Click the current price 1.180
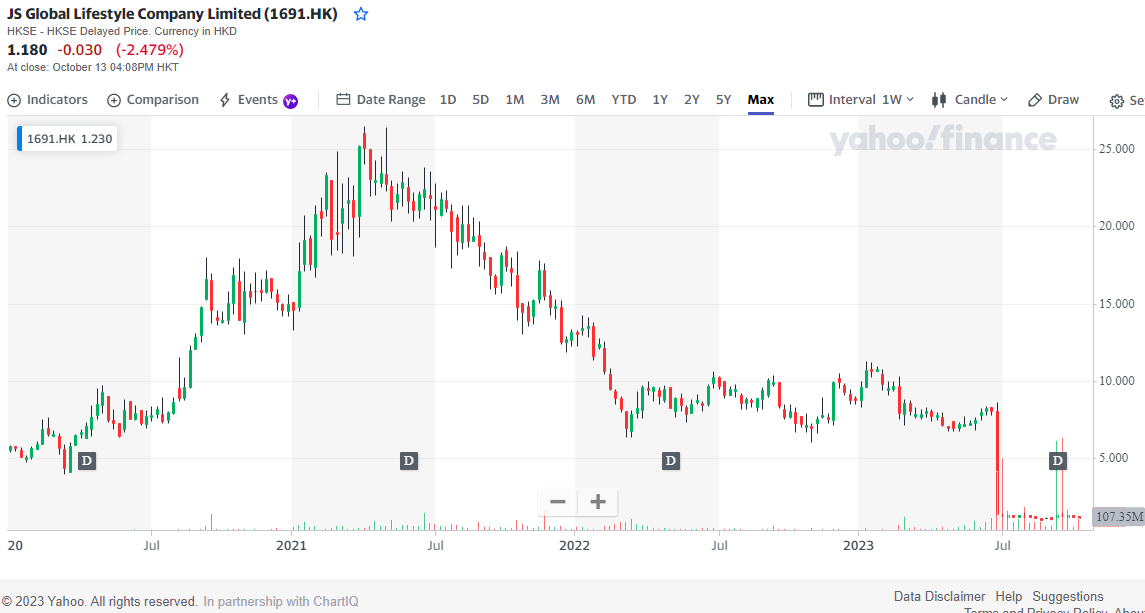The image size is (1145, 613). [27, 50]
